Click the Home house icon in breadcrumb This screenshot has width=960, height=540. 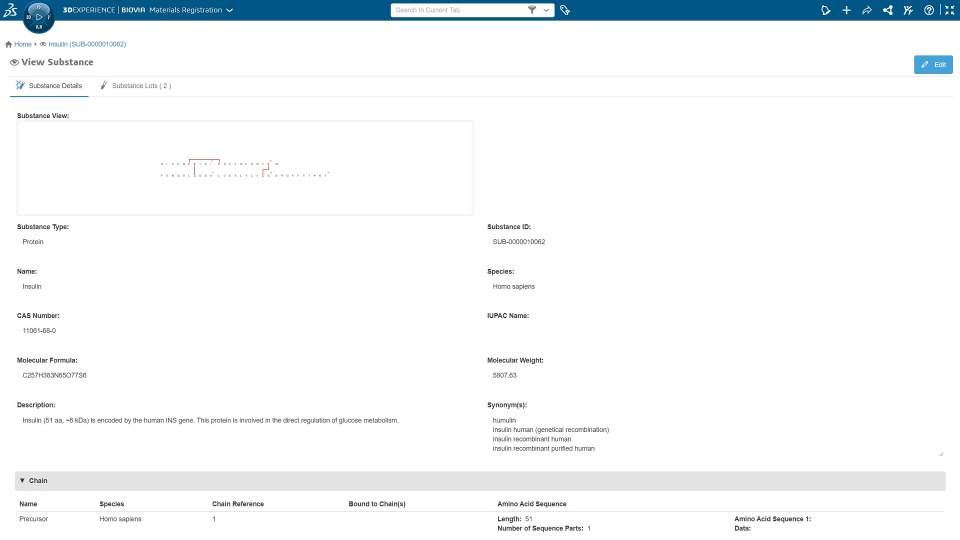(9, 44)
